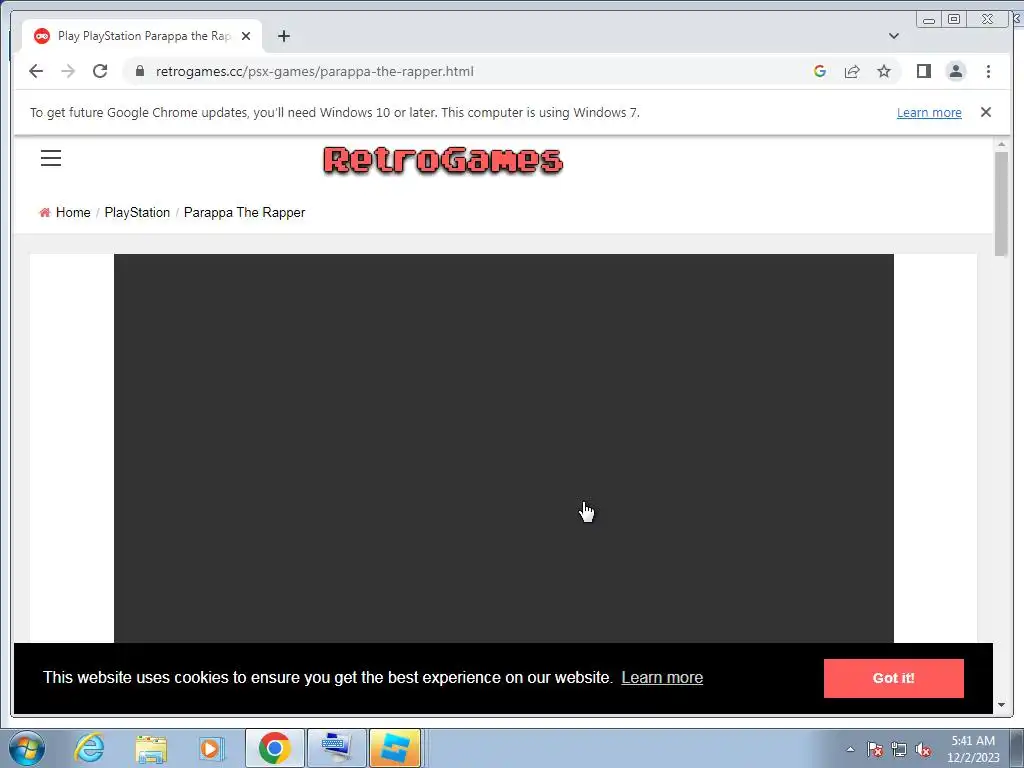The height and width of the screenshot is (768, 1024).
Task: Click the RetroGames logo
Action: point(443,160)
